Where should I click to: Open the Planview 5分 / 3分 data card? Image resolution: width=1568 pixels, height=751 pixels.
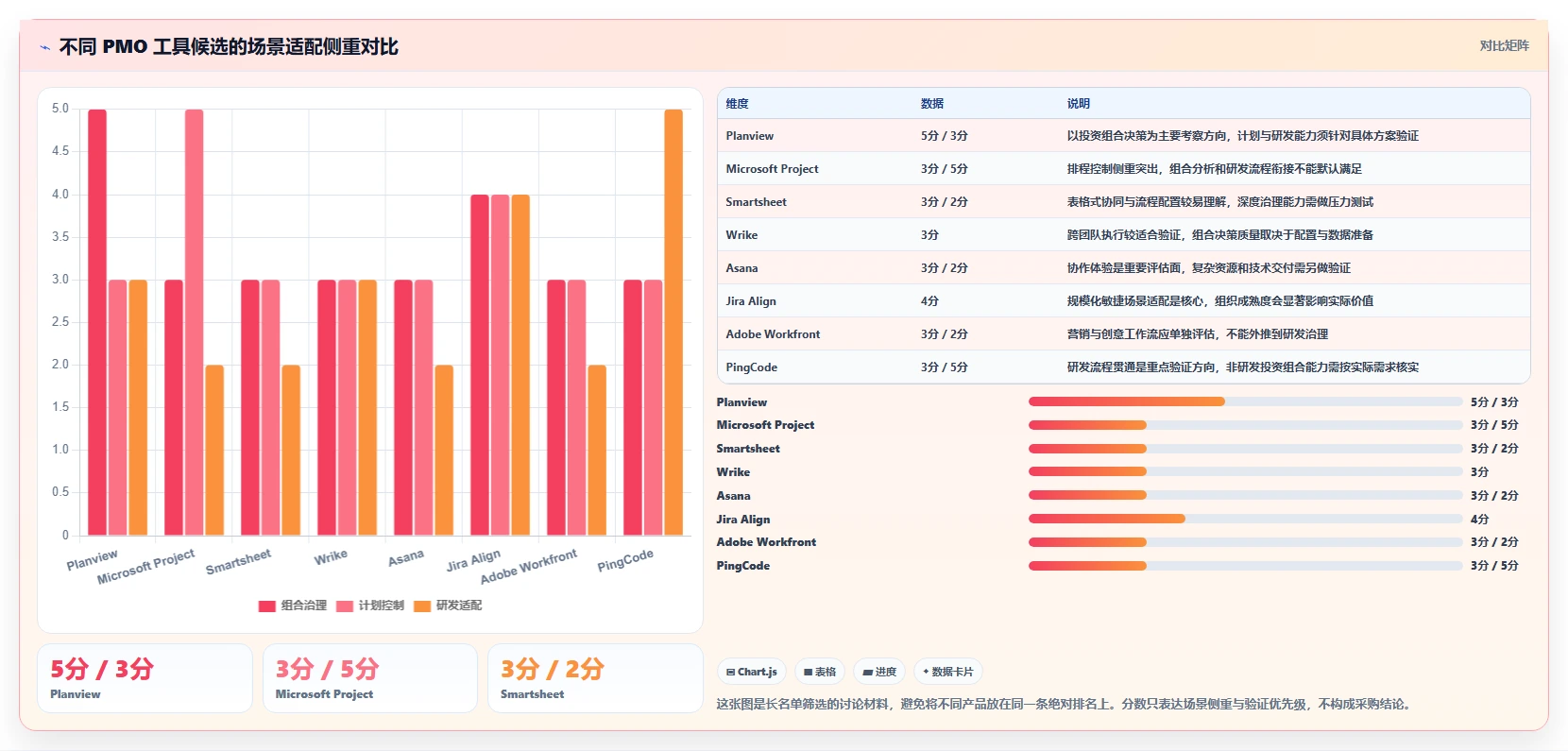coord(145,678)
